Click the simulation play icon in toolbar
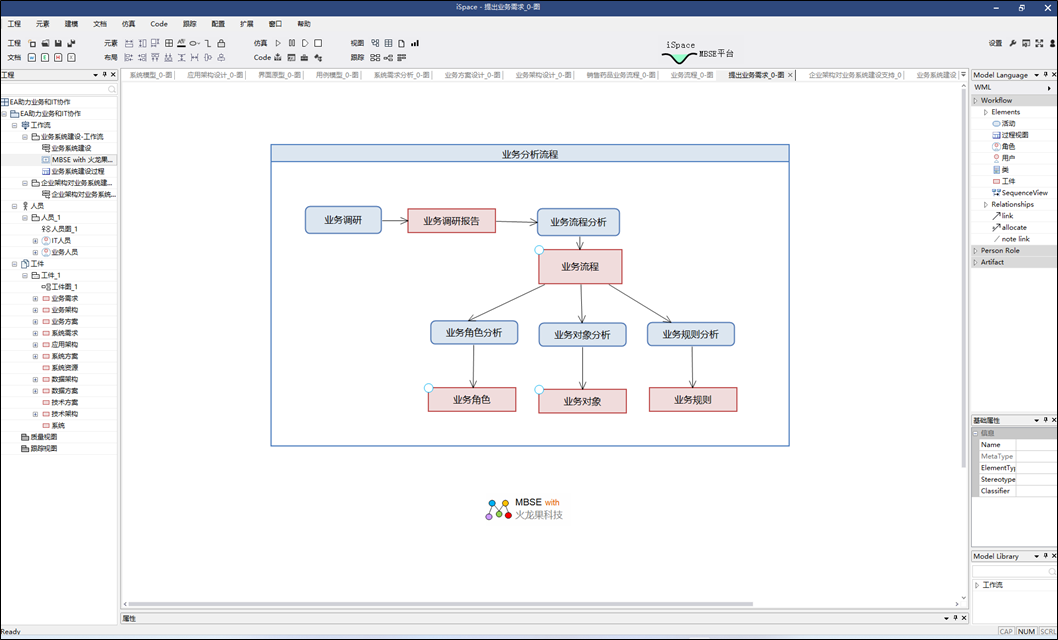Viewport: 1058px width, 640px height. click(279, 43)
